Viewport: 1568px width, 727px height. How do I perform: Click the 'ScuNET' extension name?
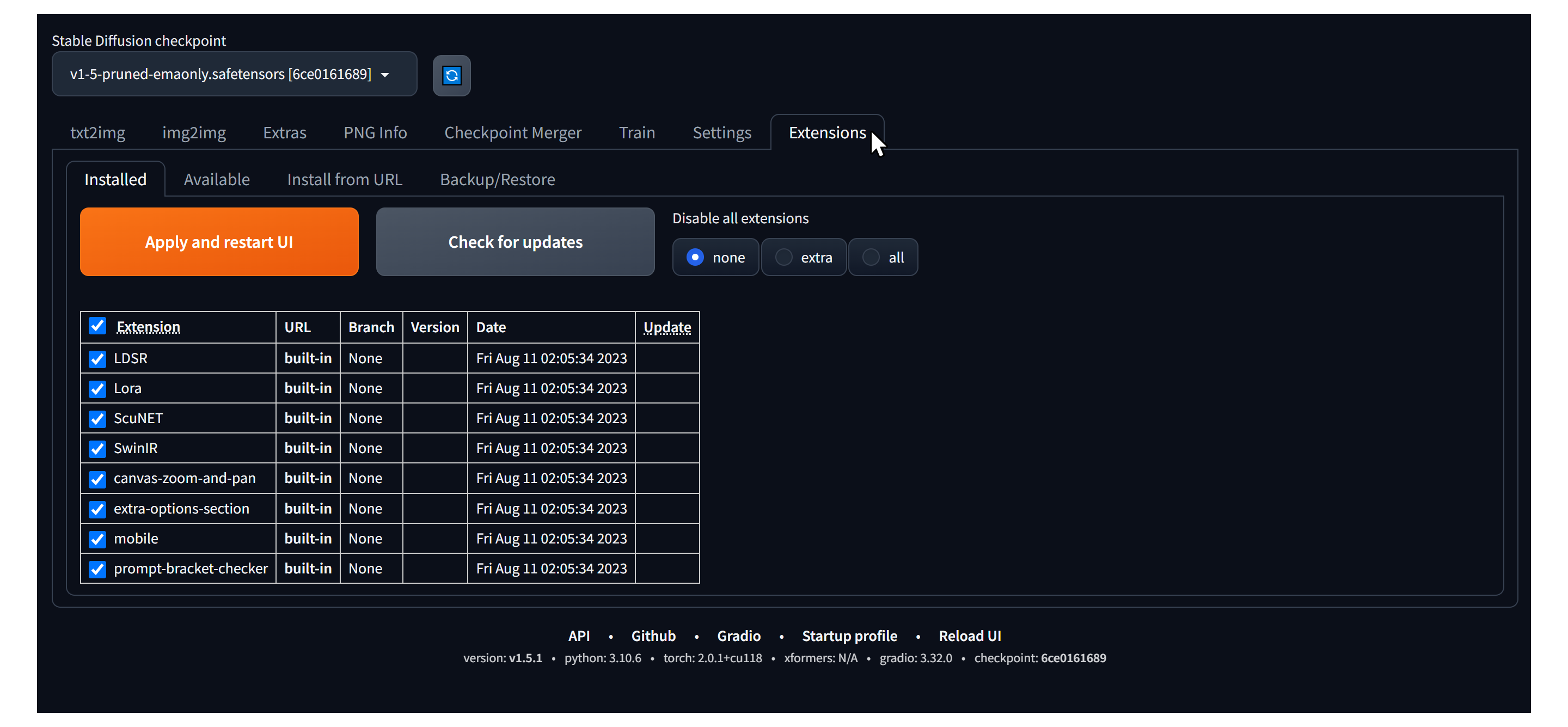pos(138,418)
